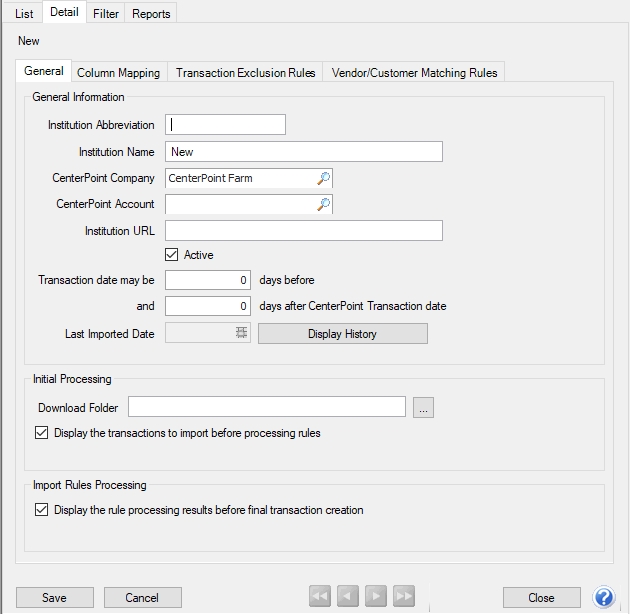This screenshot has height=614, width=630.
Task: Click the CenterPoint Company lookup magnifier icon
Action: pyautogui.click(x=323, y=178)
